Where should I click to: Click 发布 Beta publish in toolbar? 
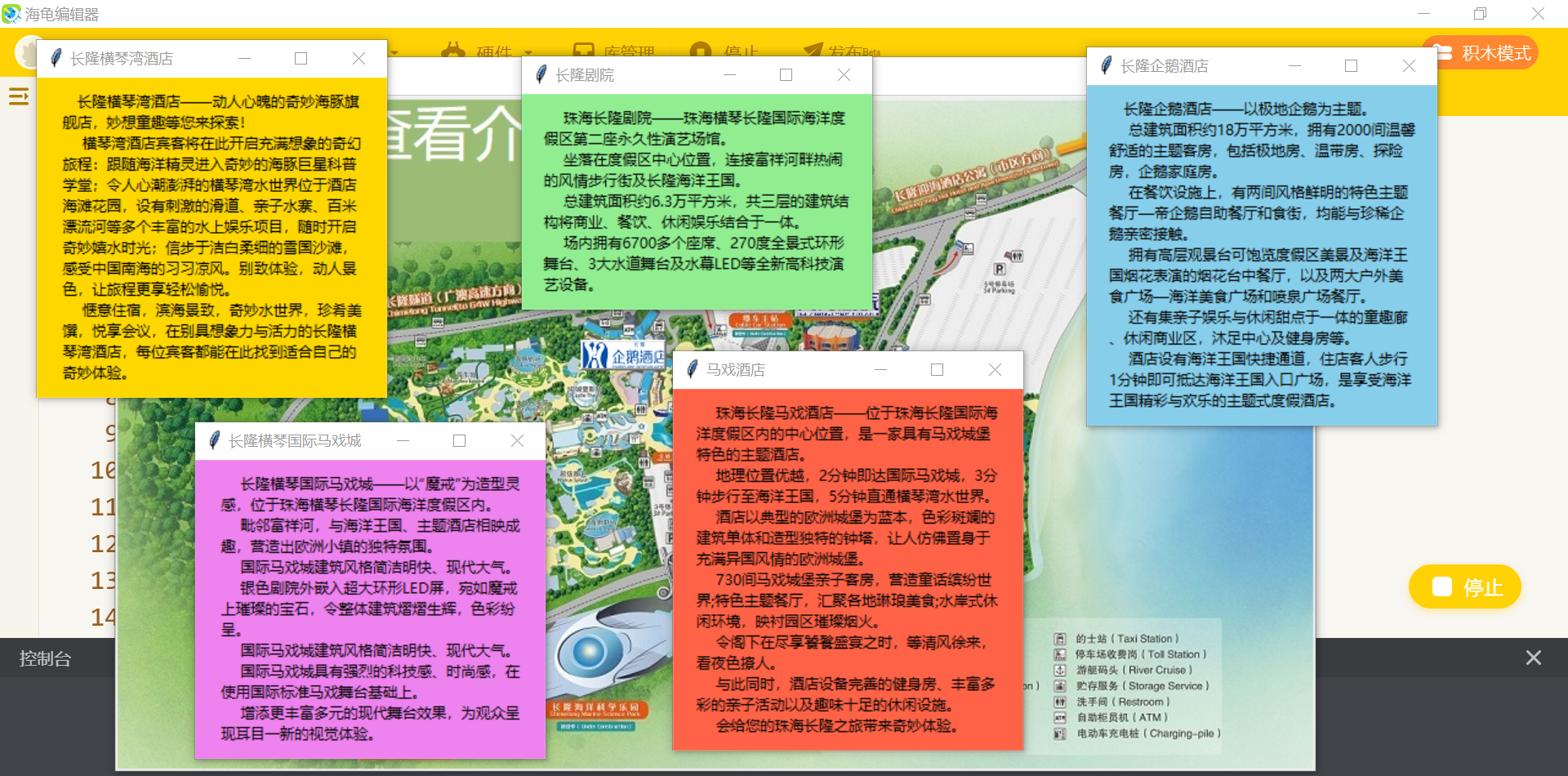click(853, 51)
